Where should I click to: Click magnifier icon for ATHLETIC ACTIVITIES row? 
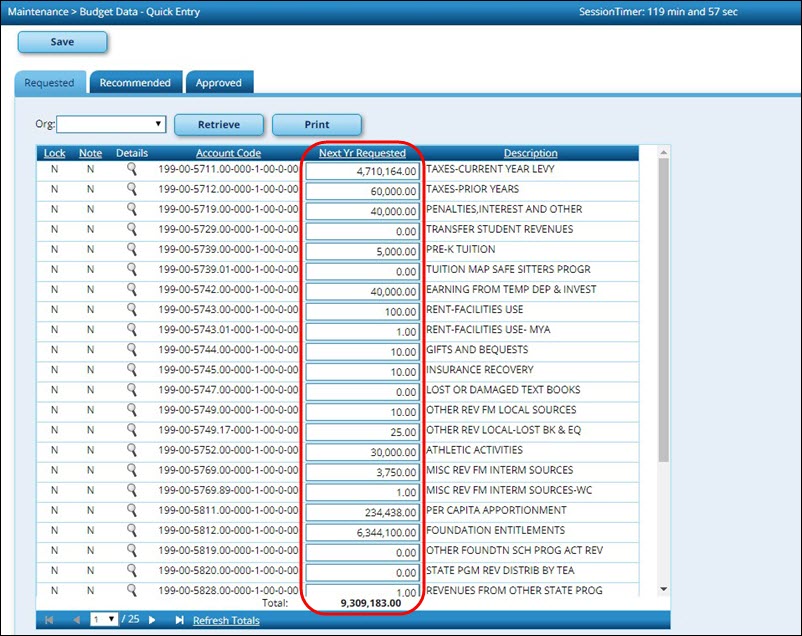click(131, 451)
